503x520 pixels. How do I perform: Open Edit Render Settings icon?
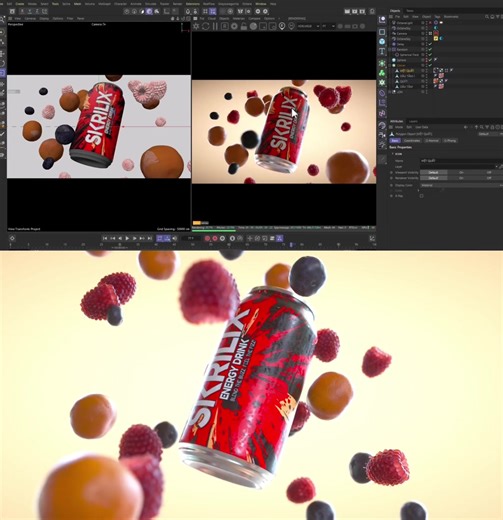pyautogui.click(x=362, y=11)
